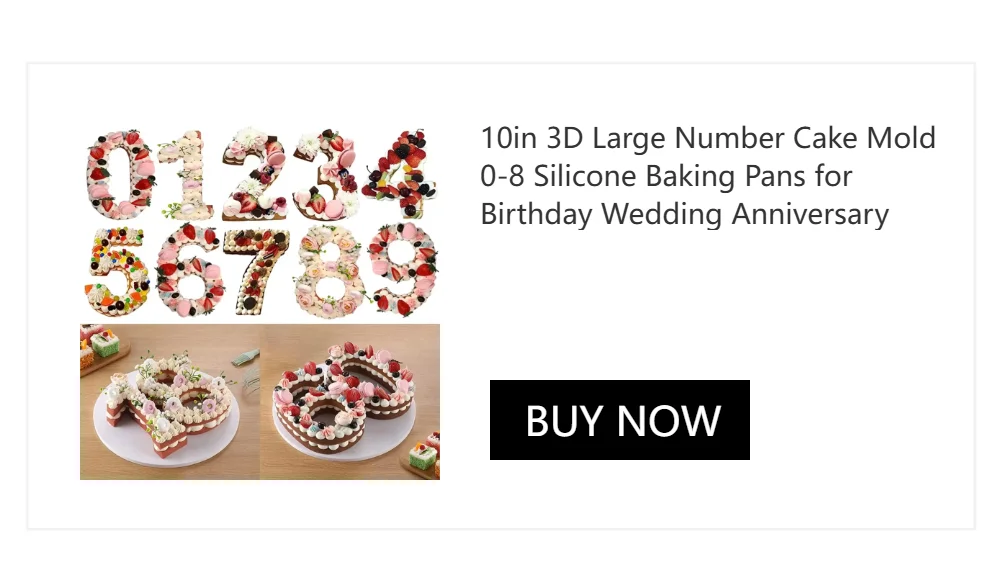Click the number 6 cake image
The image size is (1000, 580).
coord(191,270)
